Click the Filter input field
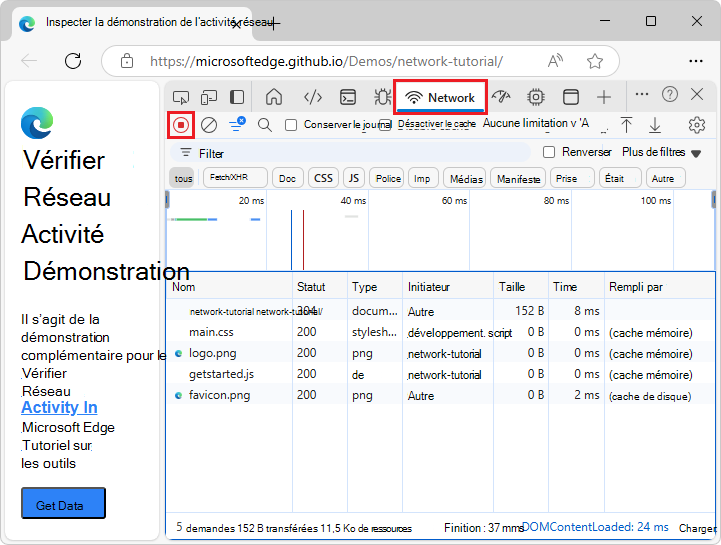 [350, 153]
